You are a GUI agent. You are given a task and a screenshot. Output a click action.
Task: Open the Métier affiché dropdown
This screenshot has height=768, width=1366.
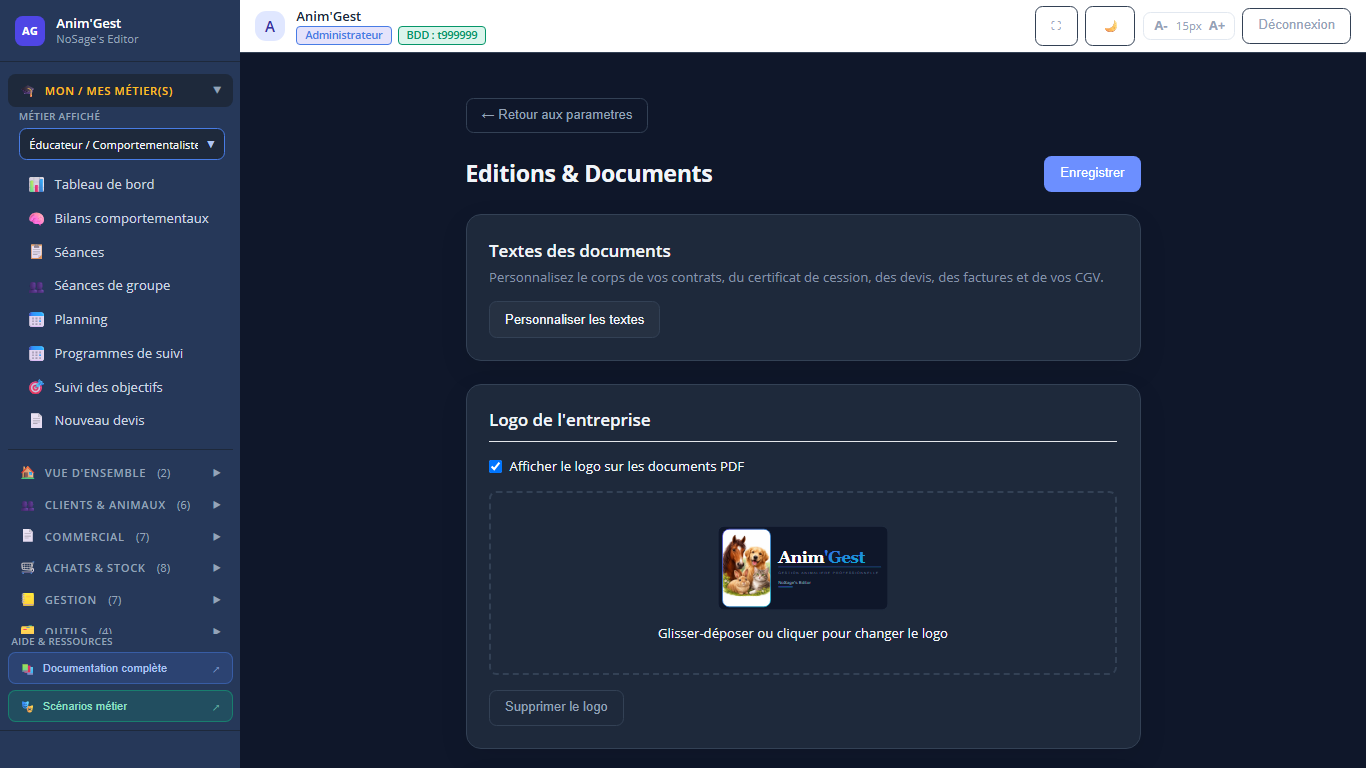(122, 144)
